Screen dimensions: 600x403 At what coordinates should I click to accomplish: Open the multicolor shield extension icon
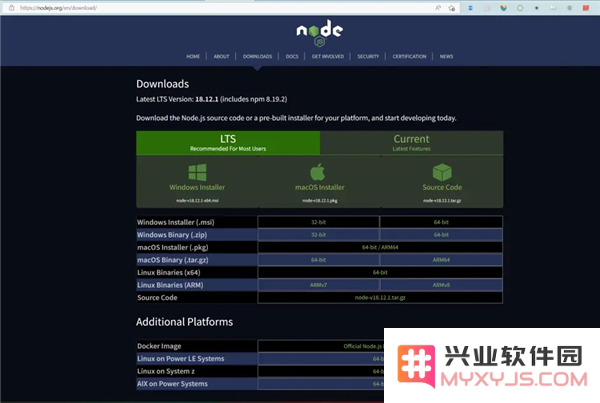(x=504, y=8)
